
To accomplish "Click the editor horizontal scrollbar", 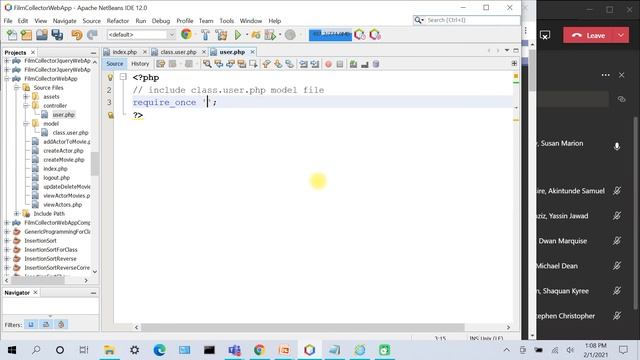I will pyautogui.click(x=302, y=327).
